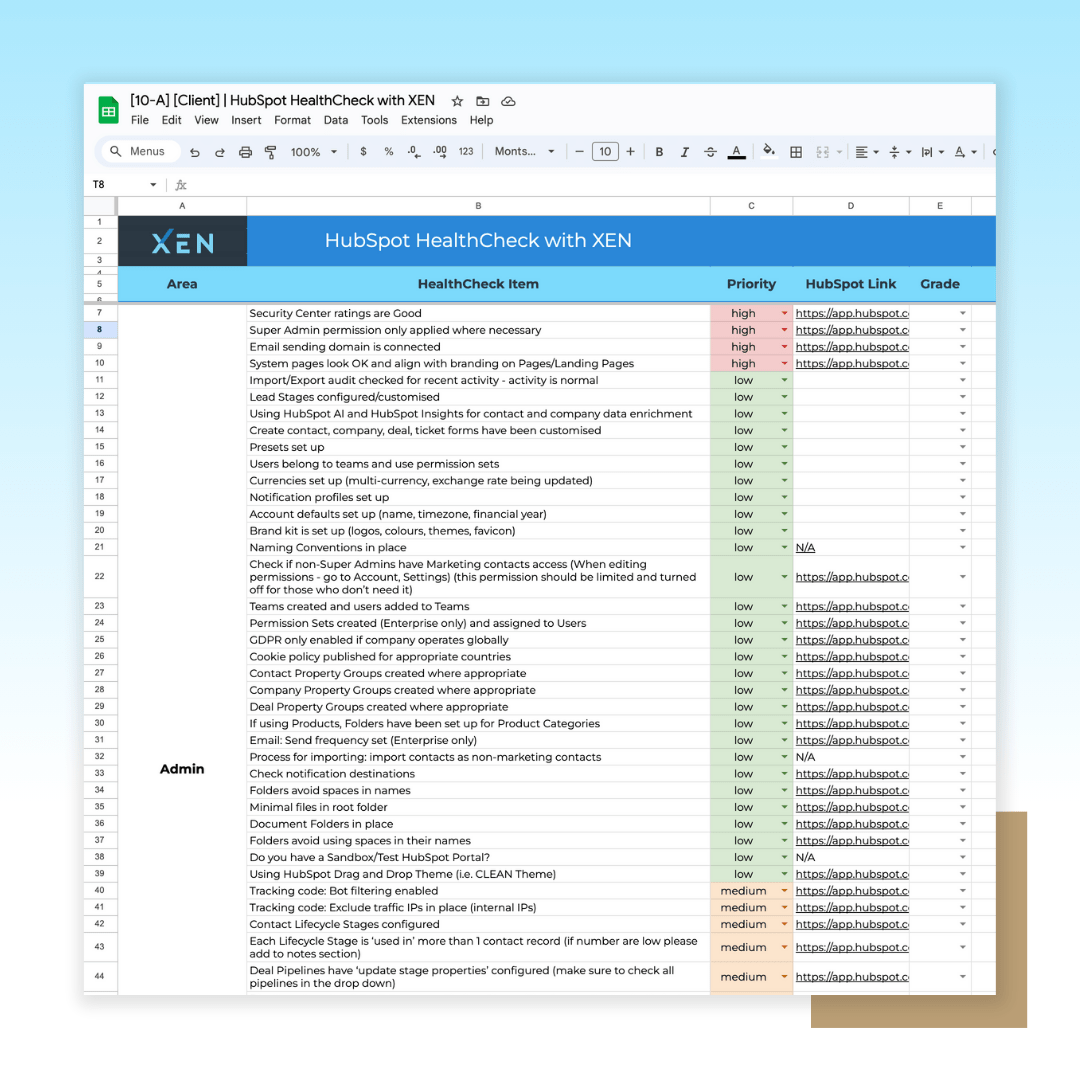This screenshot has height=1080, width=1080.
Task: Open HubSpot link for Cookie policy published row
Action: point(852,657)
